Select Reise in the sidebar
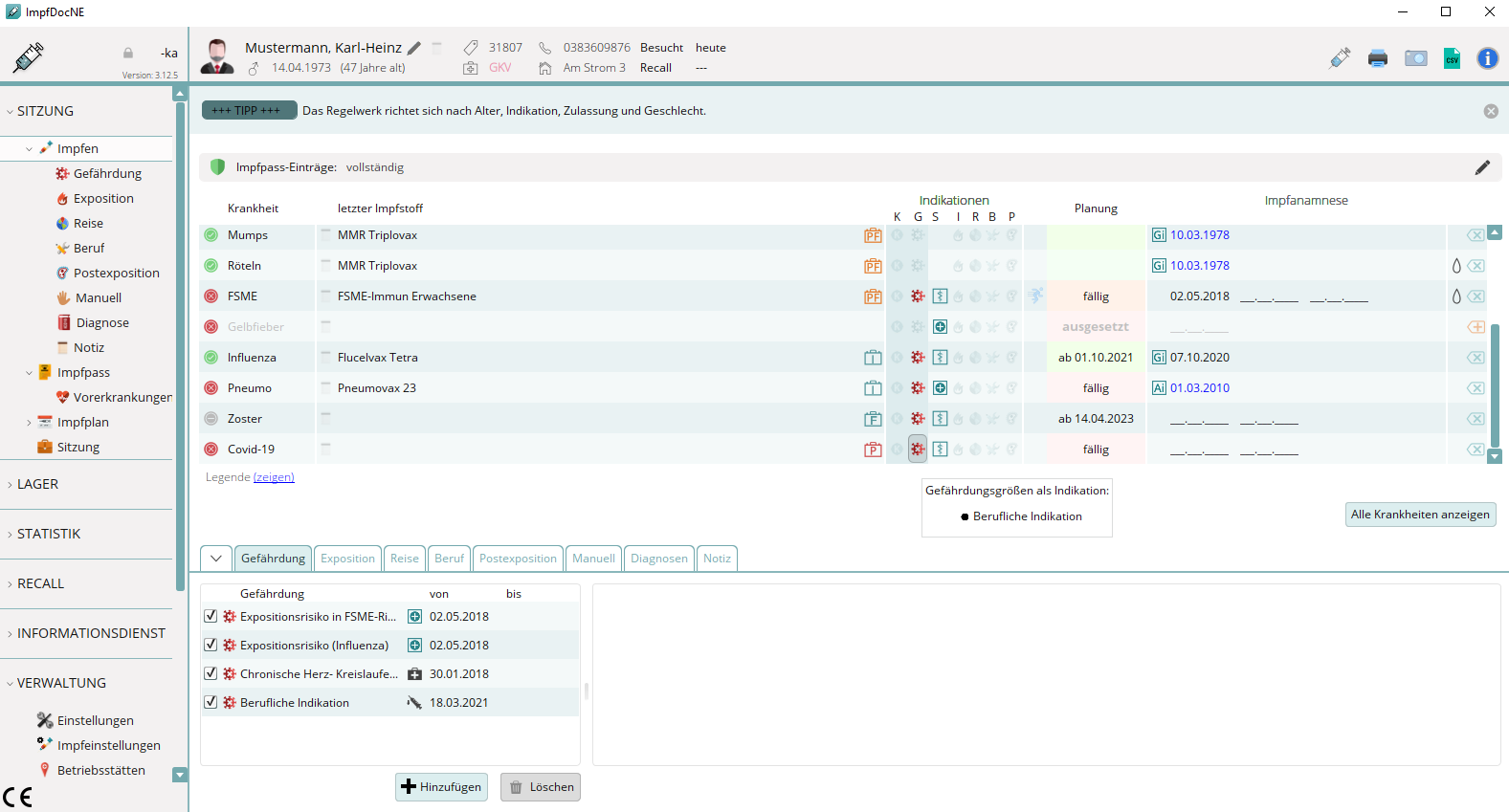The image size is (1509, 812). coord(88,223)
